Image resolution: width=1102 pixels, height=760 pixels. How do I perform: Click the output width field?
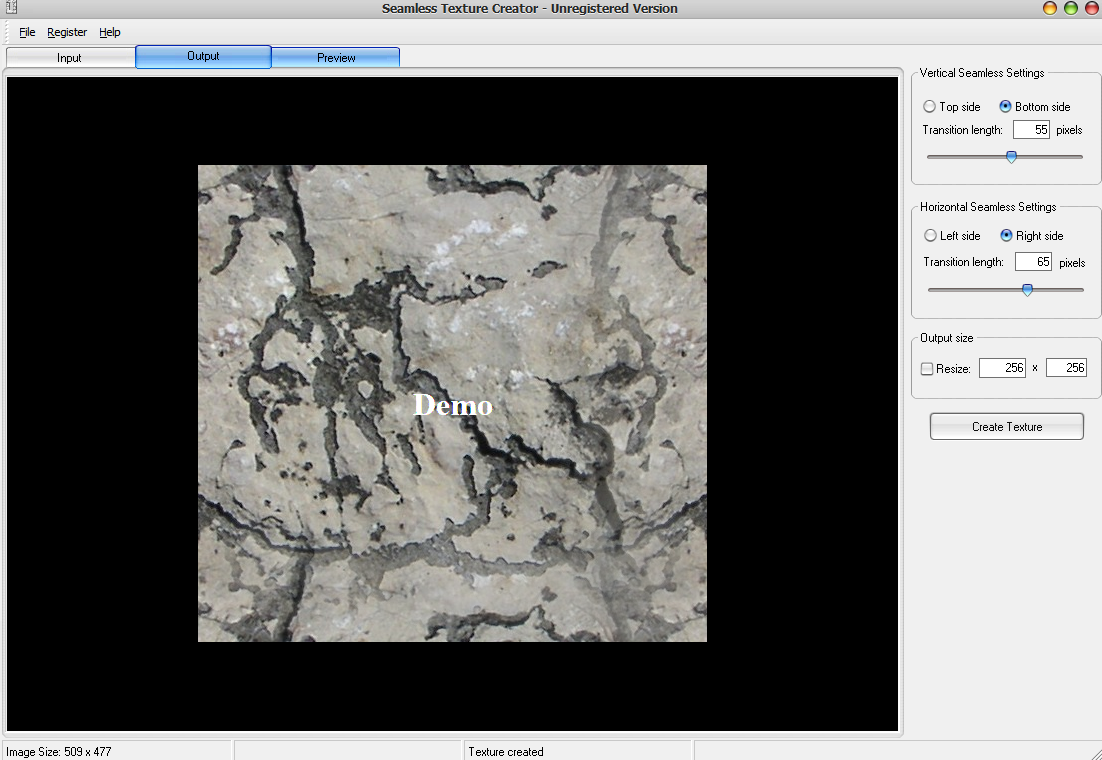pyautogui.click(x=1002, y=368)
